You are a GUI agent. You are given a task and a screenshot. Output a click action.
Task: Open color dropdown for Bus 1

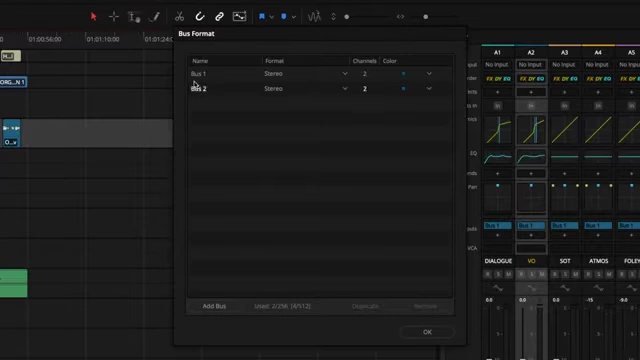pyautogui.click(x=429, y=73)
